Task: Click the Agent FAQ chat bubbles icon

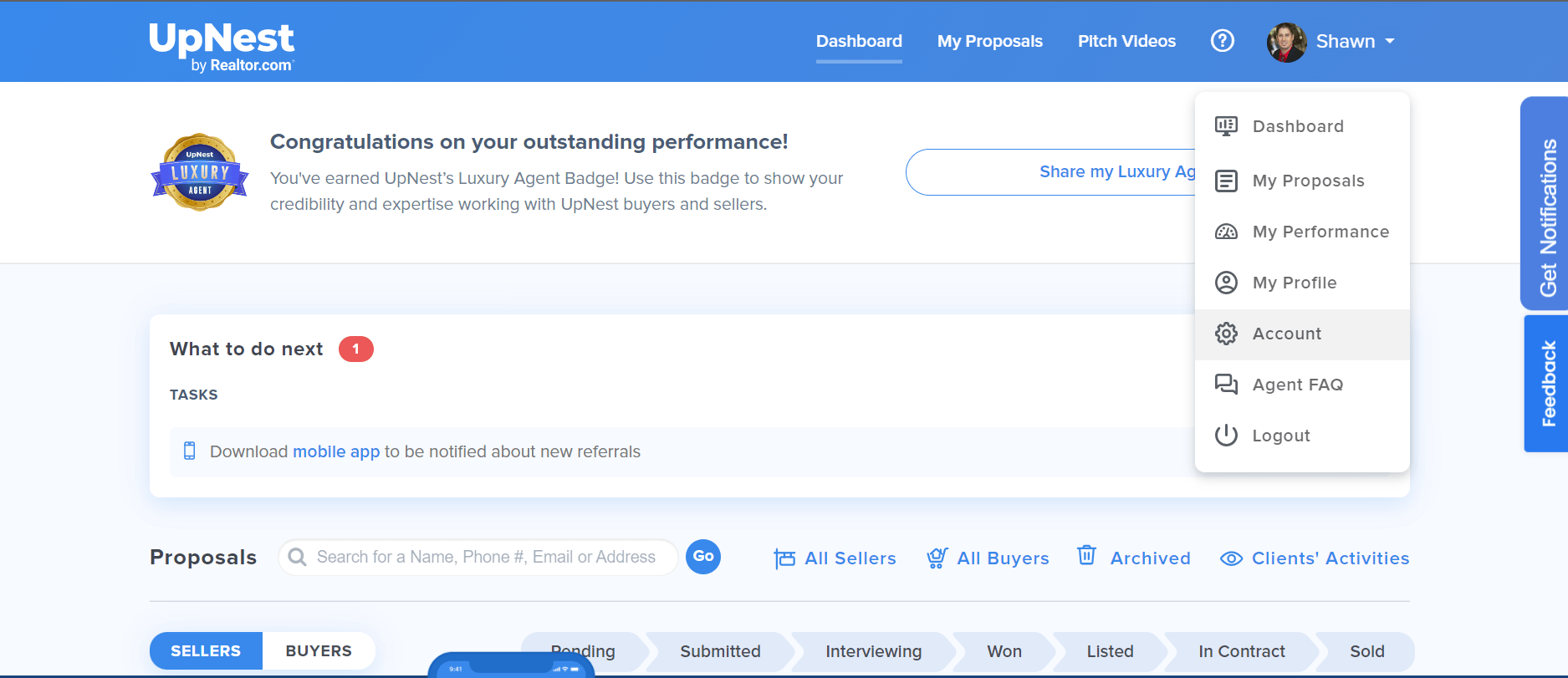Action: tap(1226, 385)
